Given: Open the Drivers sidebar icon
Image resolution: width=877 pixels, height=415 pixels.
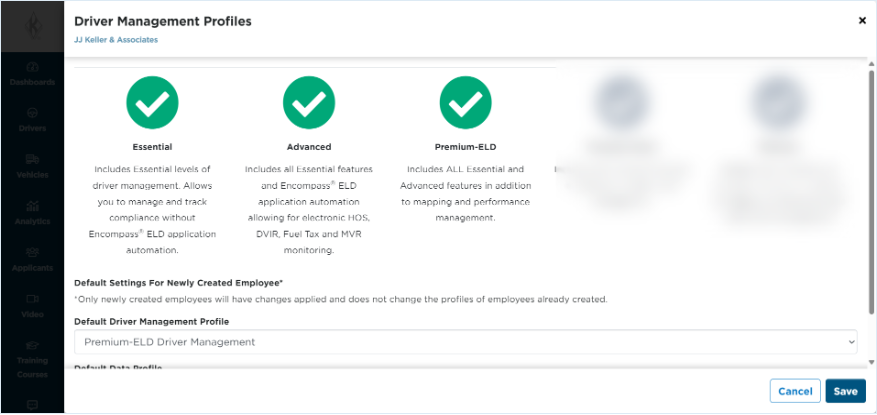Looking at the screenshot, I should coord(32,114).
